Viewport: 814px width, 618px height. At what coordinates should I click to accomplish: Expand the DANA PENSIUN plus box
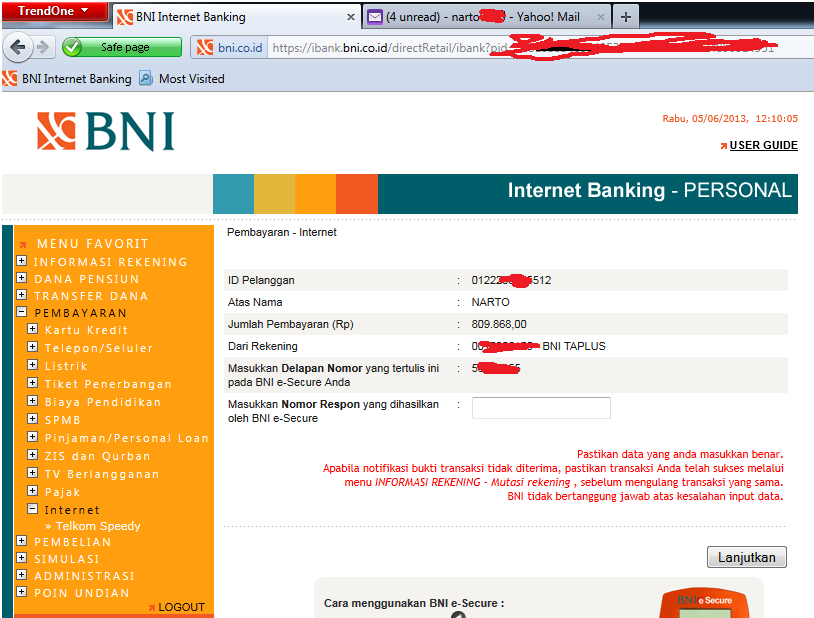click(22, 278)
